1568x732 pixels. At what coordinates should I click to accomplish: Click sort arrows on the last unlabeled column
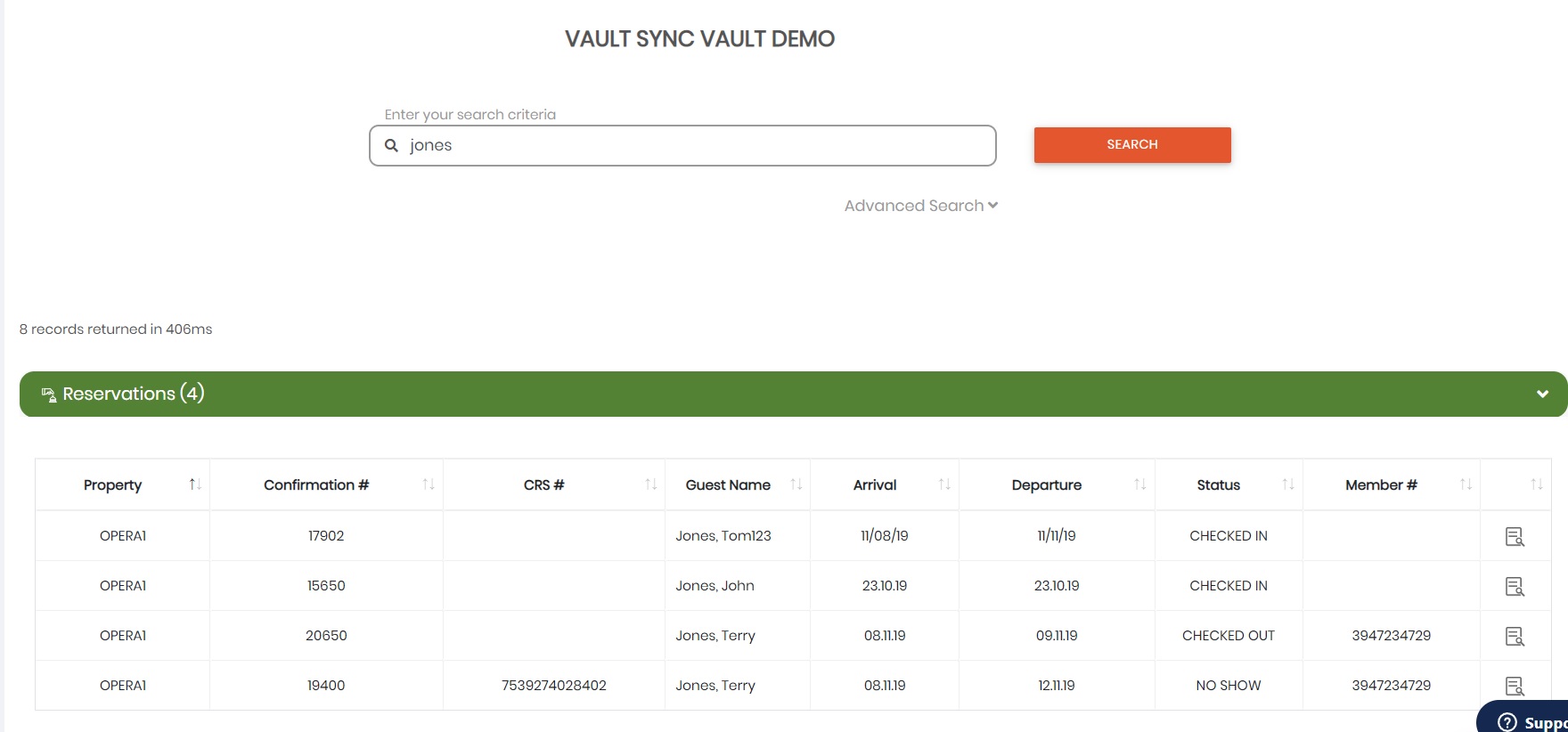(x=1537, y=484)
